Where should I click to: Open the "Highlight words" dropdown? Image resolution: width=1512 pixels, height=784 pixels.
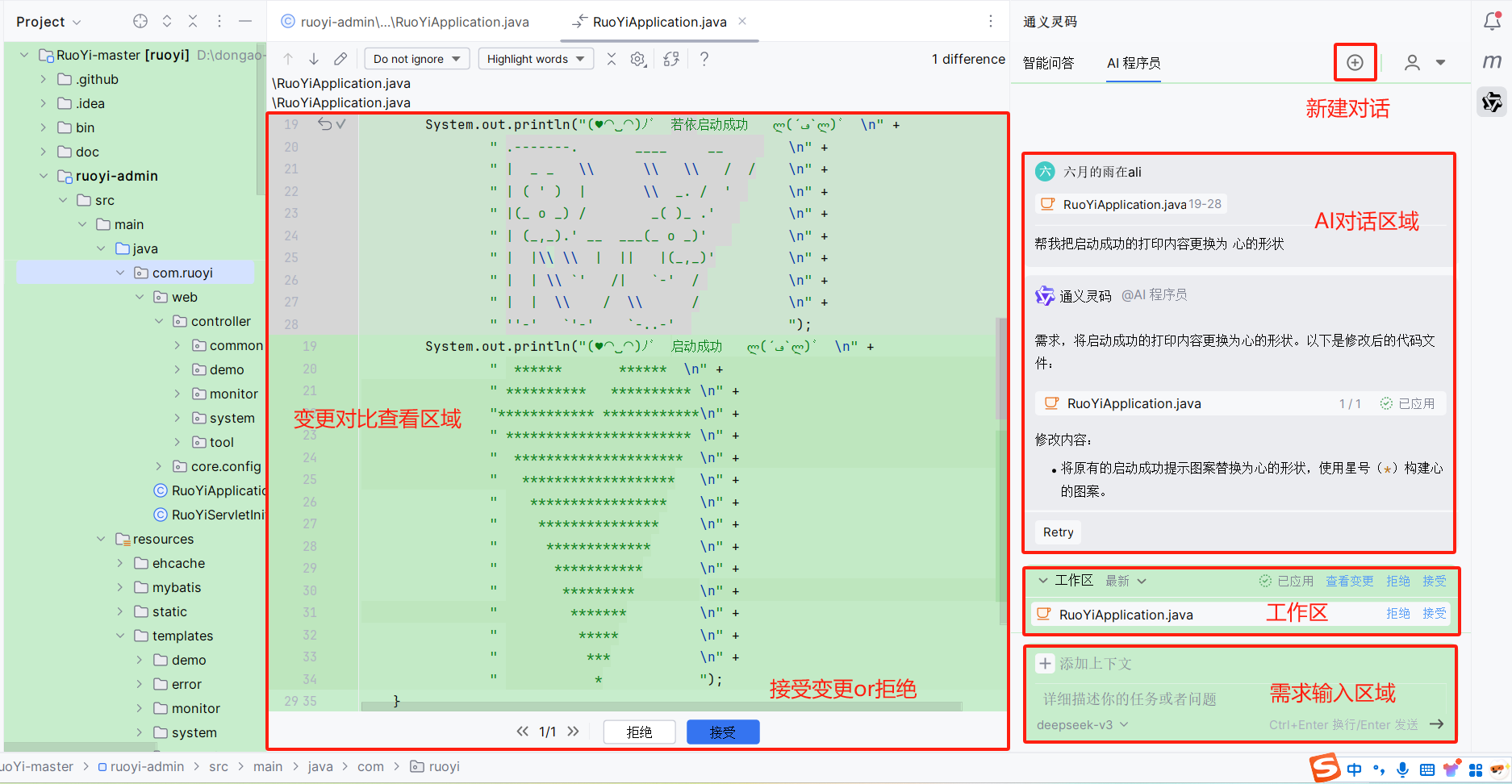[x=537, y=59]
